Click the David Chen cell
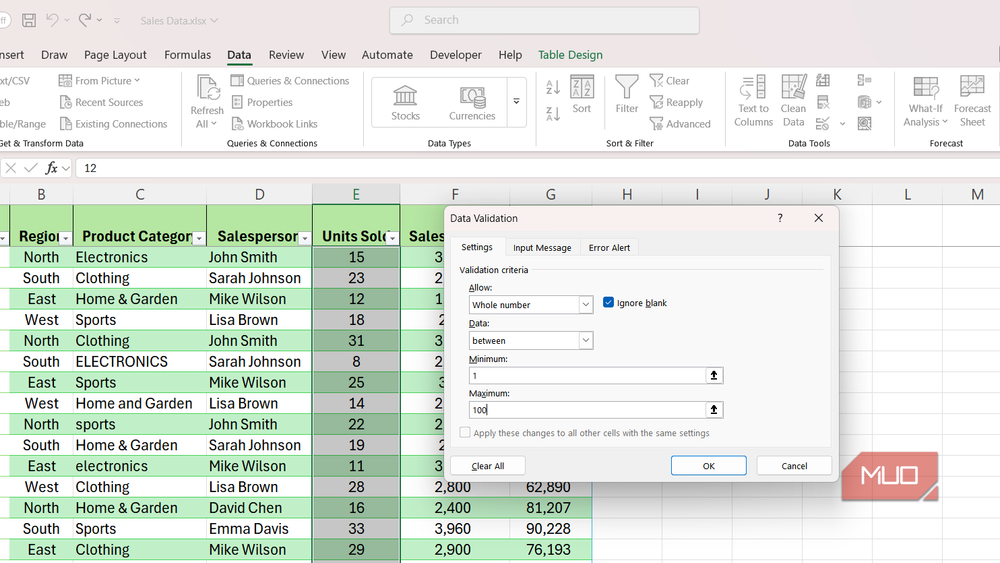Image resolution: width=1000 pixels, height=563 pixels. point(260,508)
